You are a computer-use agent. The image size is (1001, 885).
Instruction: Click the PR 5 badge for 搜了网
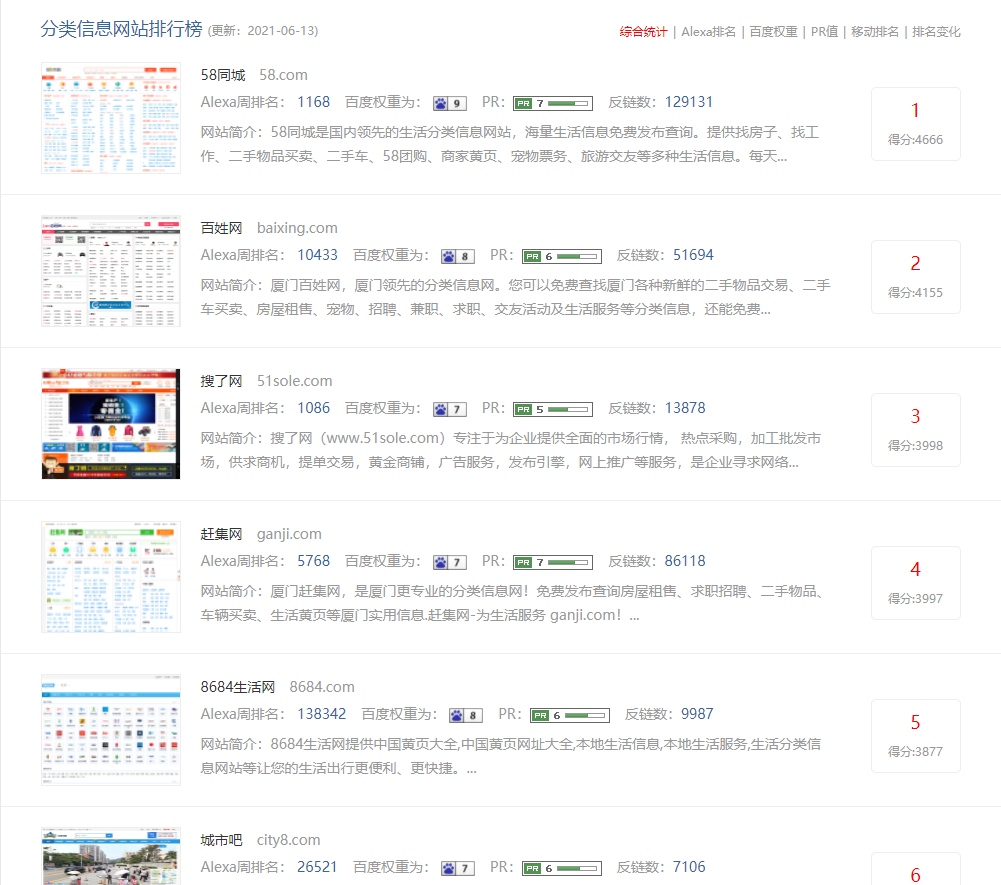click(553, 409)
